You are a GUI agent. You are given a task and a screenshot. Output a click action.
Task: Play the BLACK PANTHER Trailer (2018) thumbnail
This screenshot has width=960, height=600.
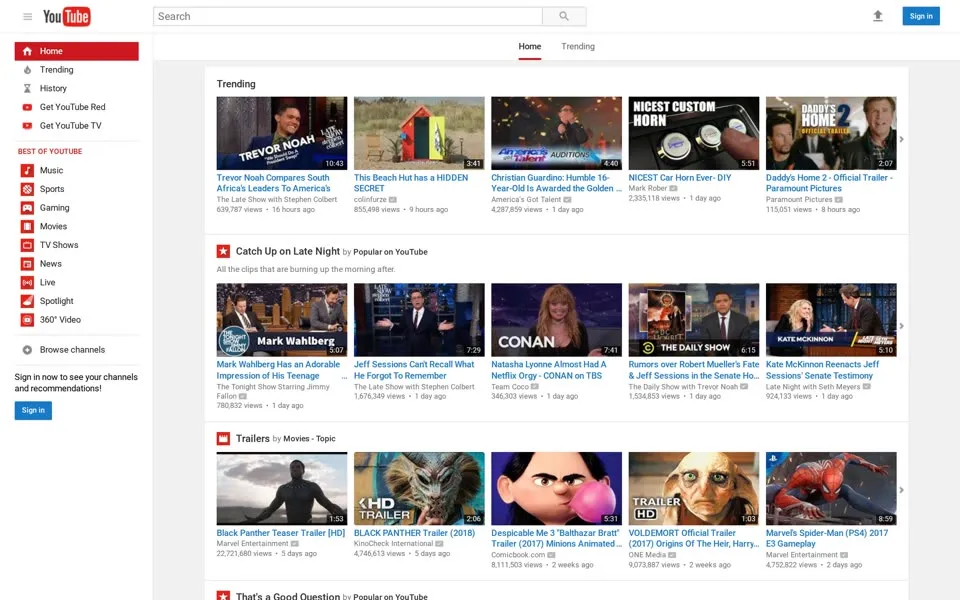(419, 489)
